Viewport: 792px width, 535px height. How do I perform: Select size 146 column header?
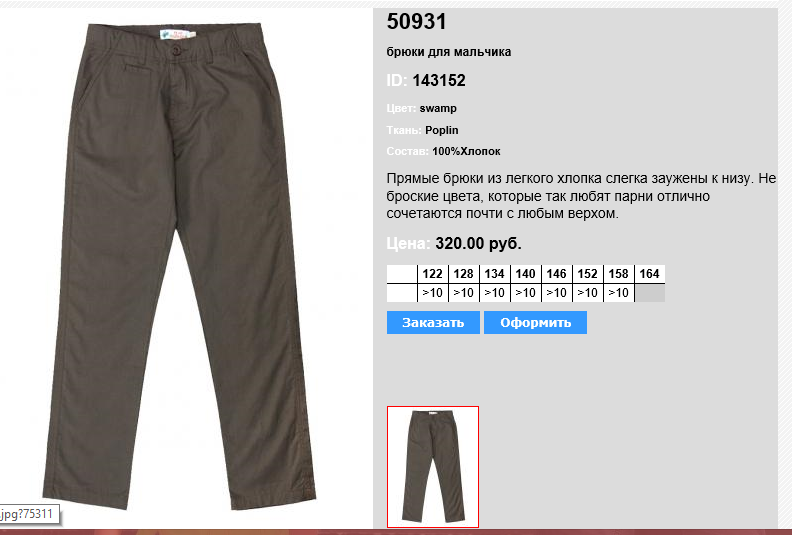[557, 274]
